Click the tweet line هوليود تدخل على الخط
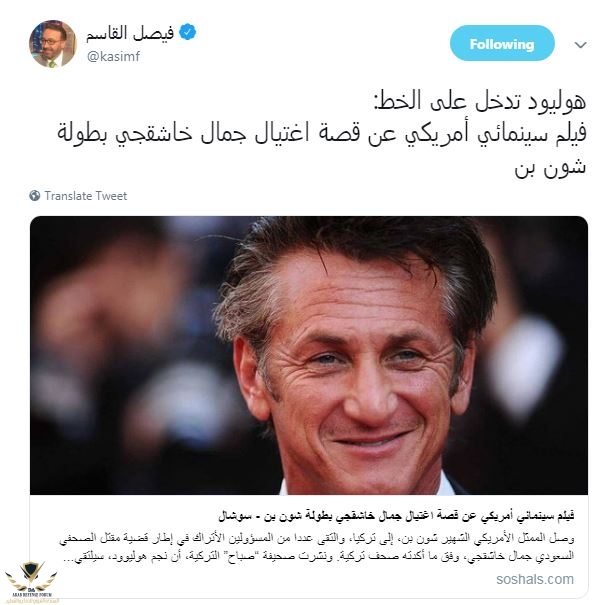 pyautogui.click(x=480, y=102)
